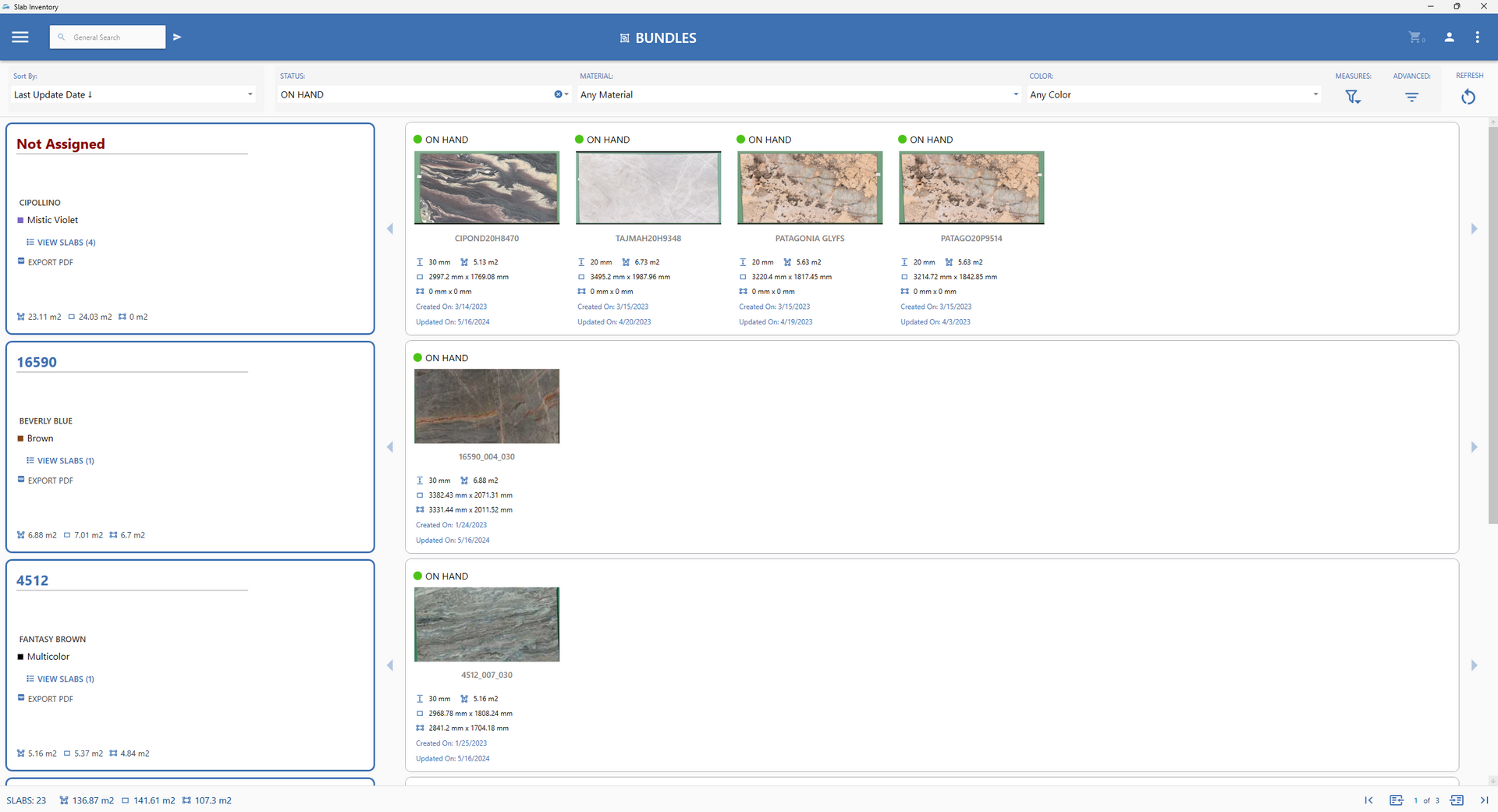The height and width of the screenshot is (812, 1498).
Task: Click the magnifier icon in search box
Action: pyautogui.click(x=62, y=37)
